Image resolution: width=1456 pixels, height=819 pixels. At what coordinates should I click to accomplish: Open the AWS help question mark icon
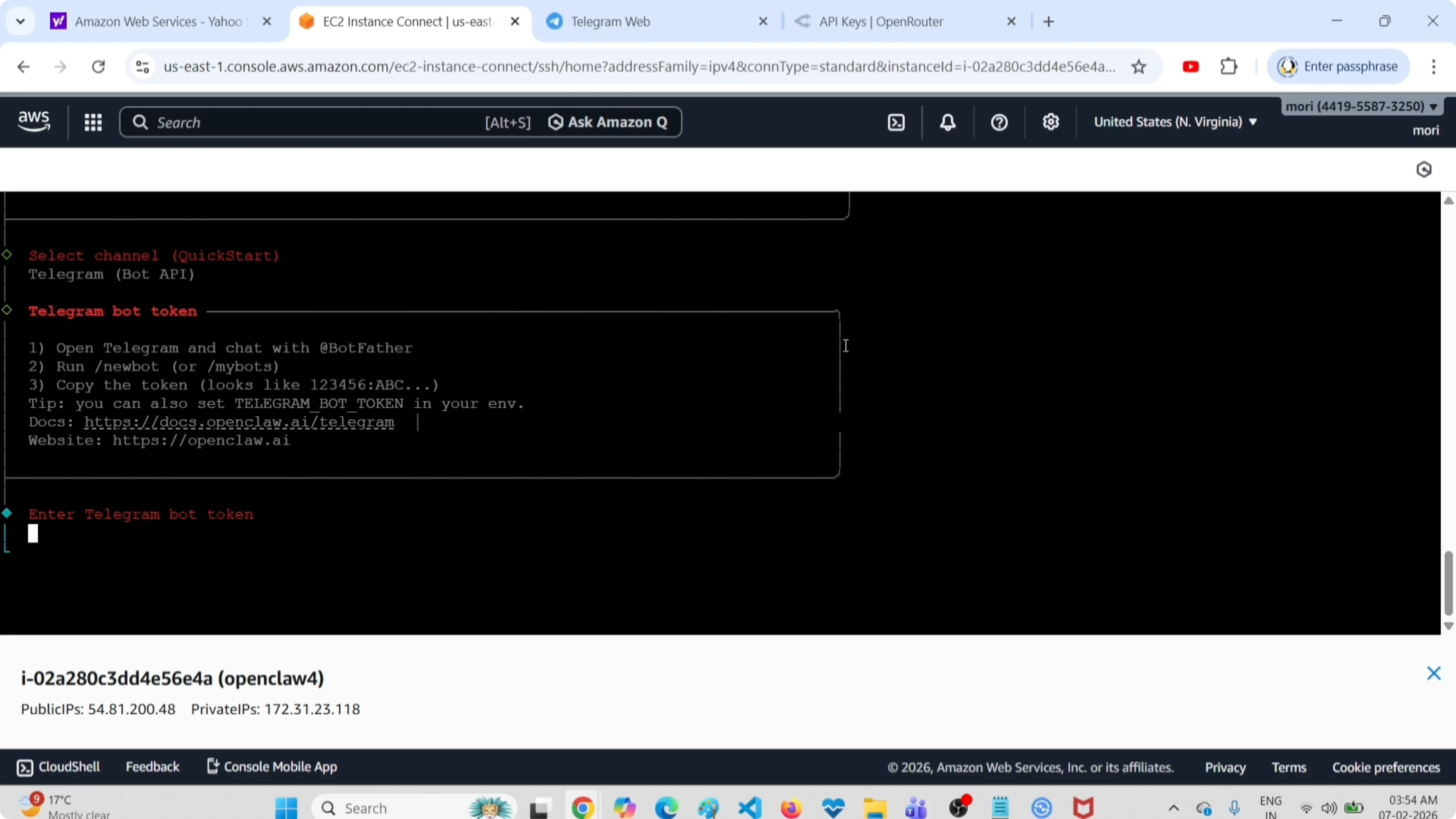coord(999,122)
